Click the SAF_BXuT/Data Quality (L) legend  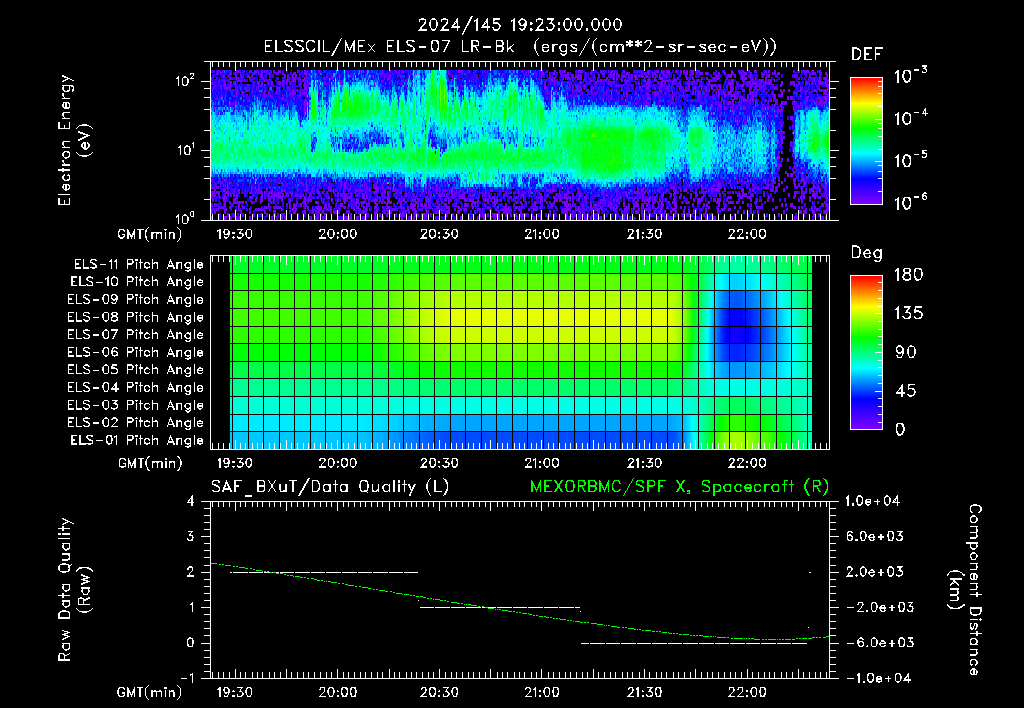(x=330, y=487)
